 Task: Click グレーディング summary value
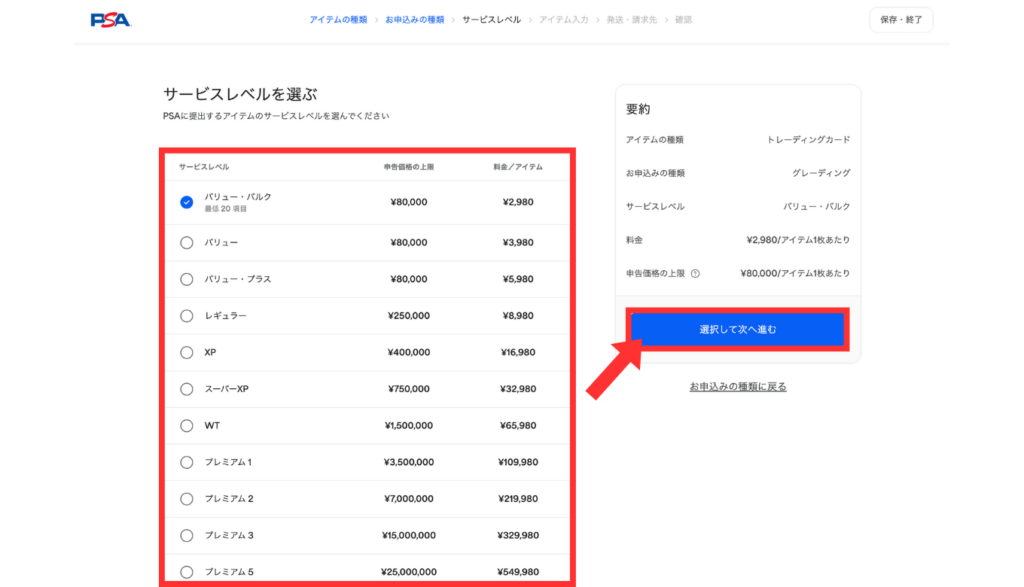point(821,173)
